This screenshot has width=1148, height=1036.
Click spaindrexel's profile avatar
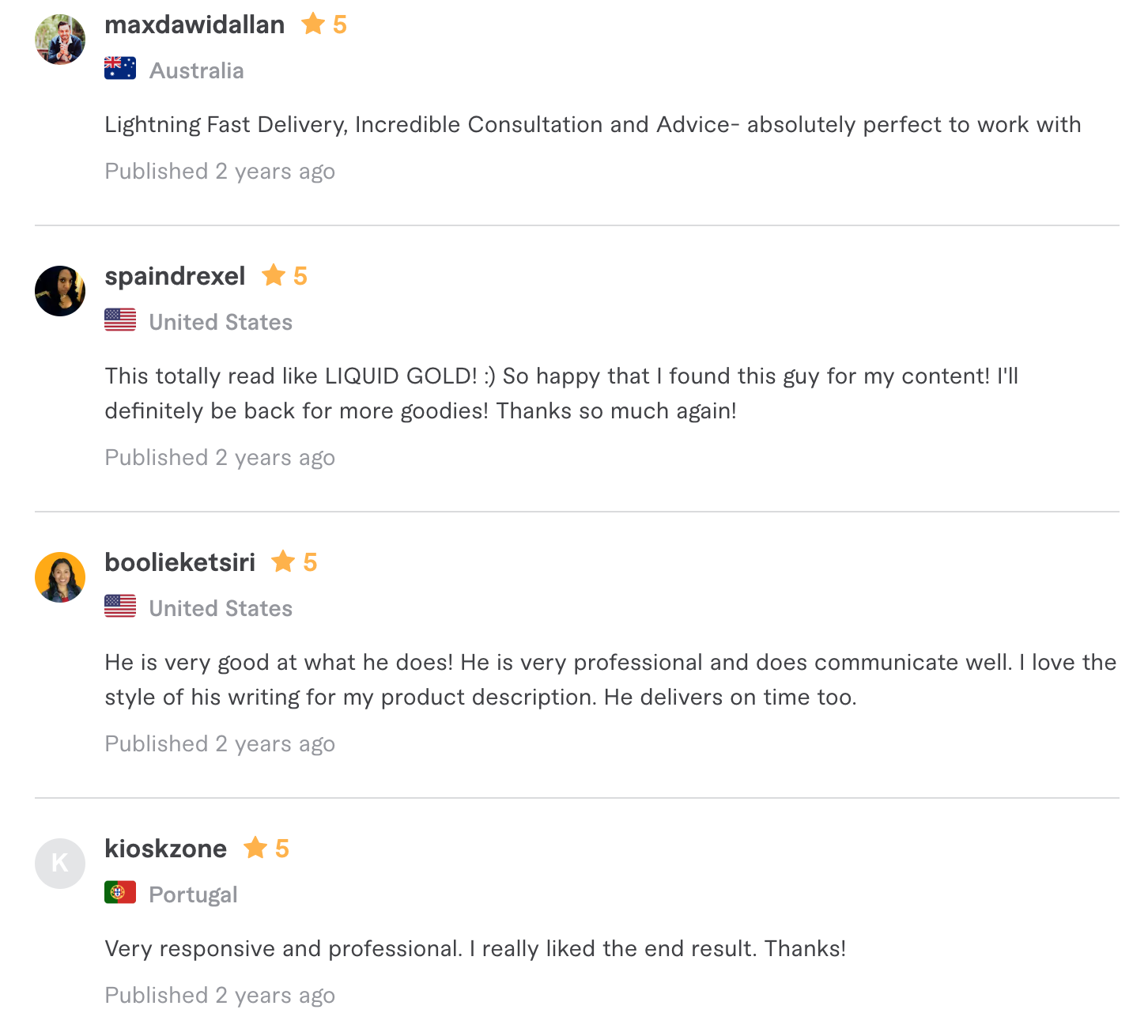click(60, 291)
